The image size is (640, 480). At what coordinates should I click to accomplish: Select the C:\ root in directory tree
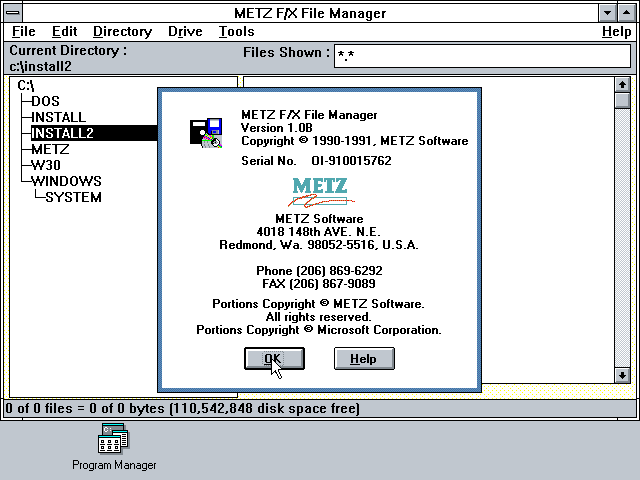coord(26,85)
